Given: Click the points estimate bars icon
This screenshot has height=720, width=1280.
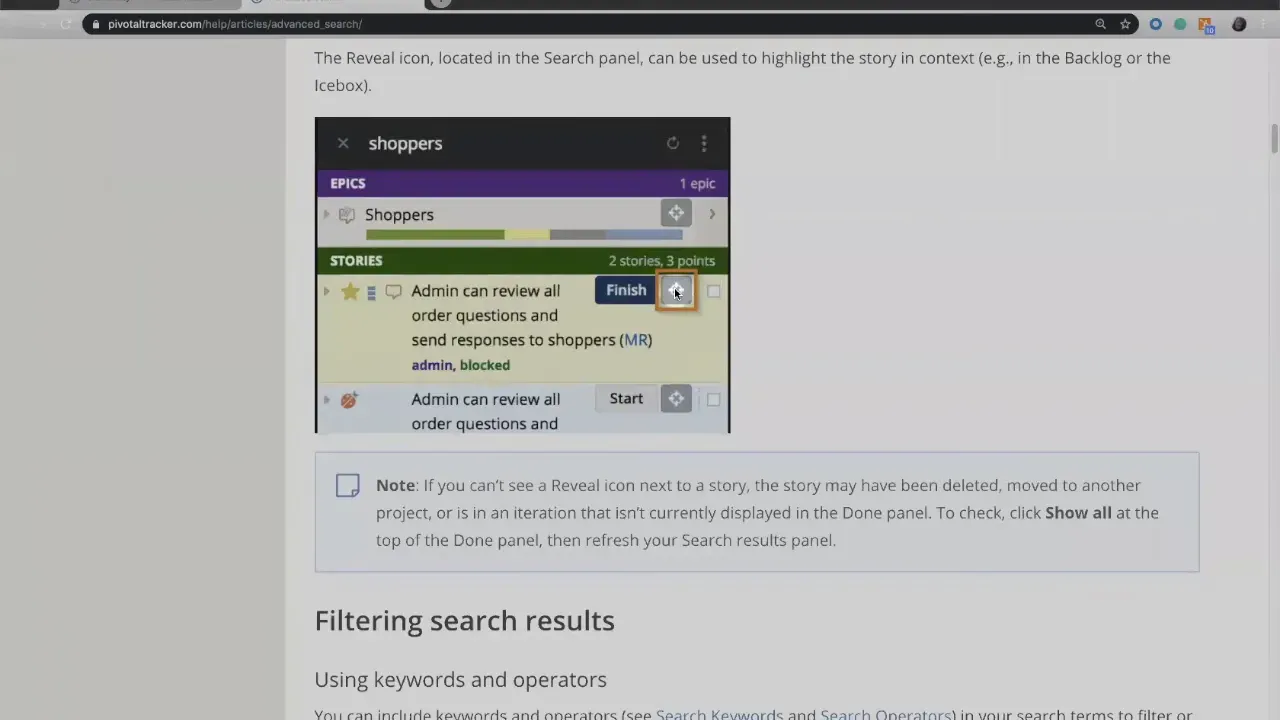Looking at the screenshot, I should [x=371, y=291].
